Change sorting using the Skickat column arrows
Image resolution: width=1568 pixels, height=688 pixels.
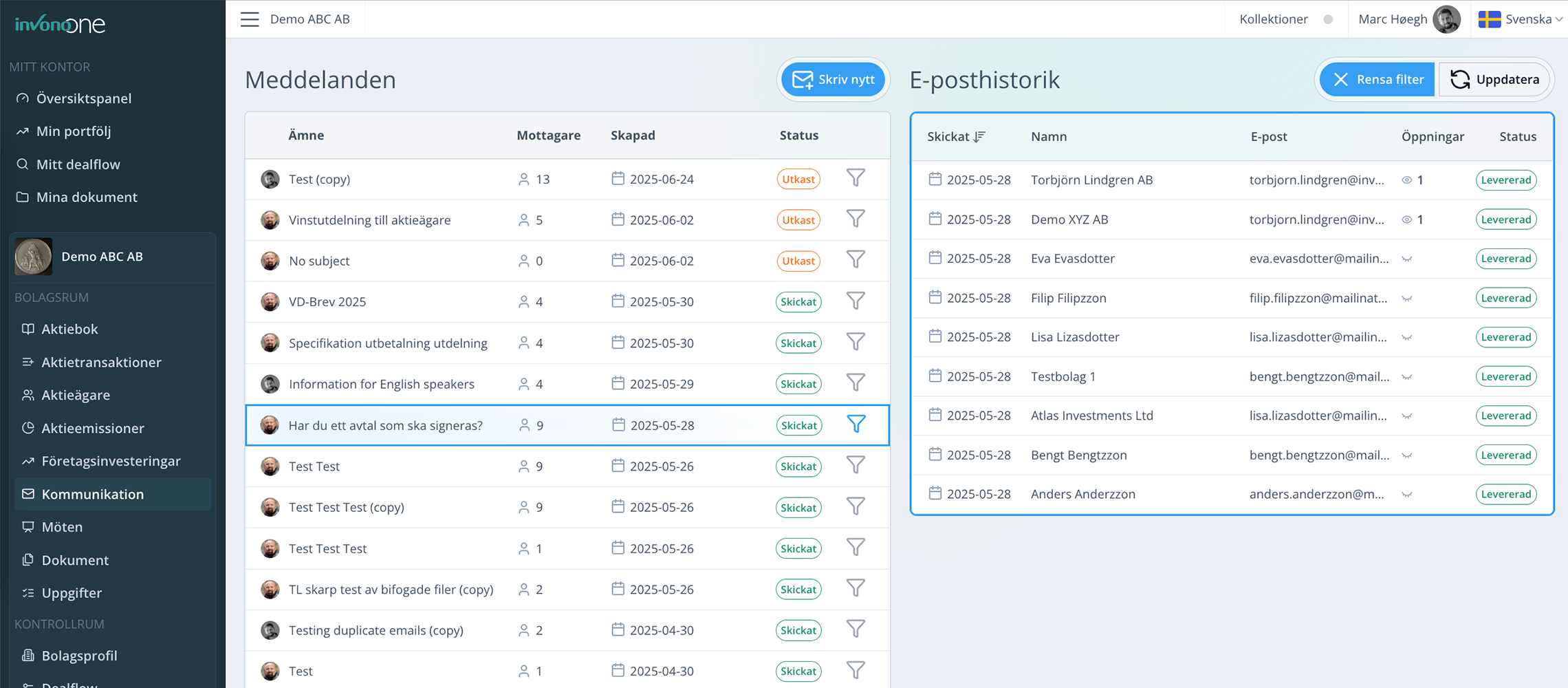point(979,136)
